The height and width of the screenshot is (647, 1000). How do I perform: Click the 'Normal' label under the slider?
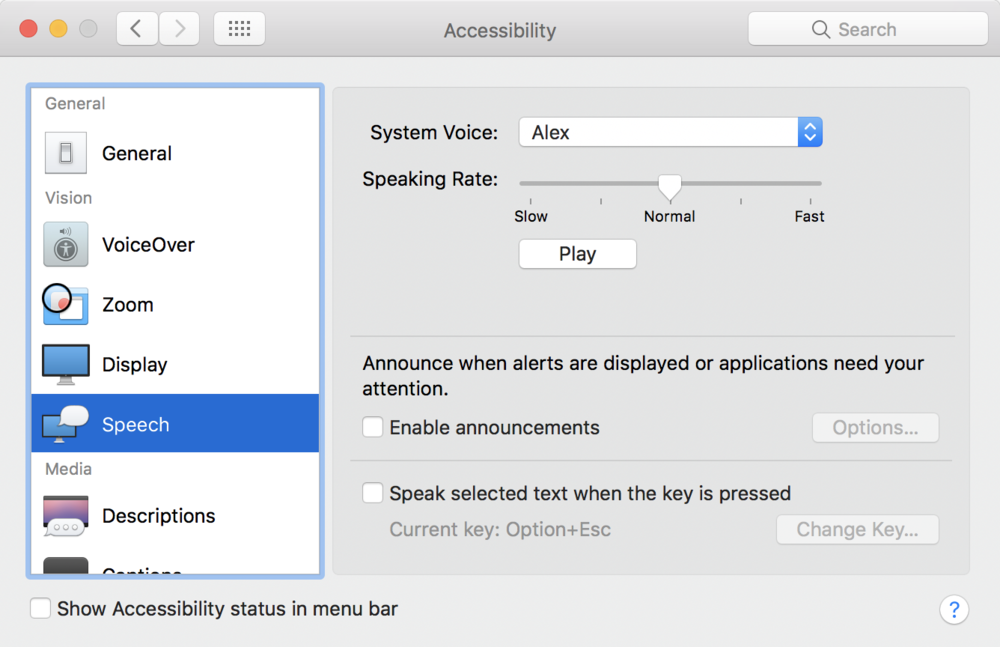coord(669,216)
